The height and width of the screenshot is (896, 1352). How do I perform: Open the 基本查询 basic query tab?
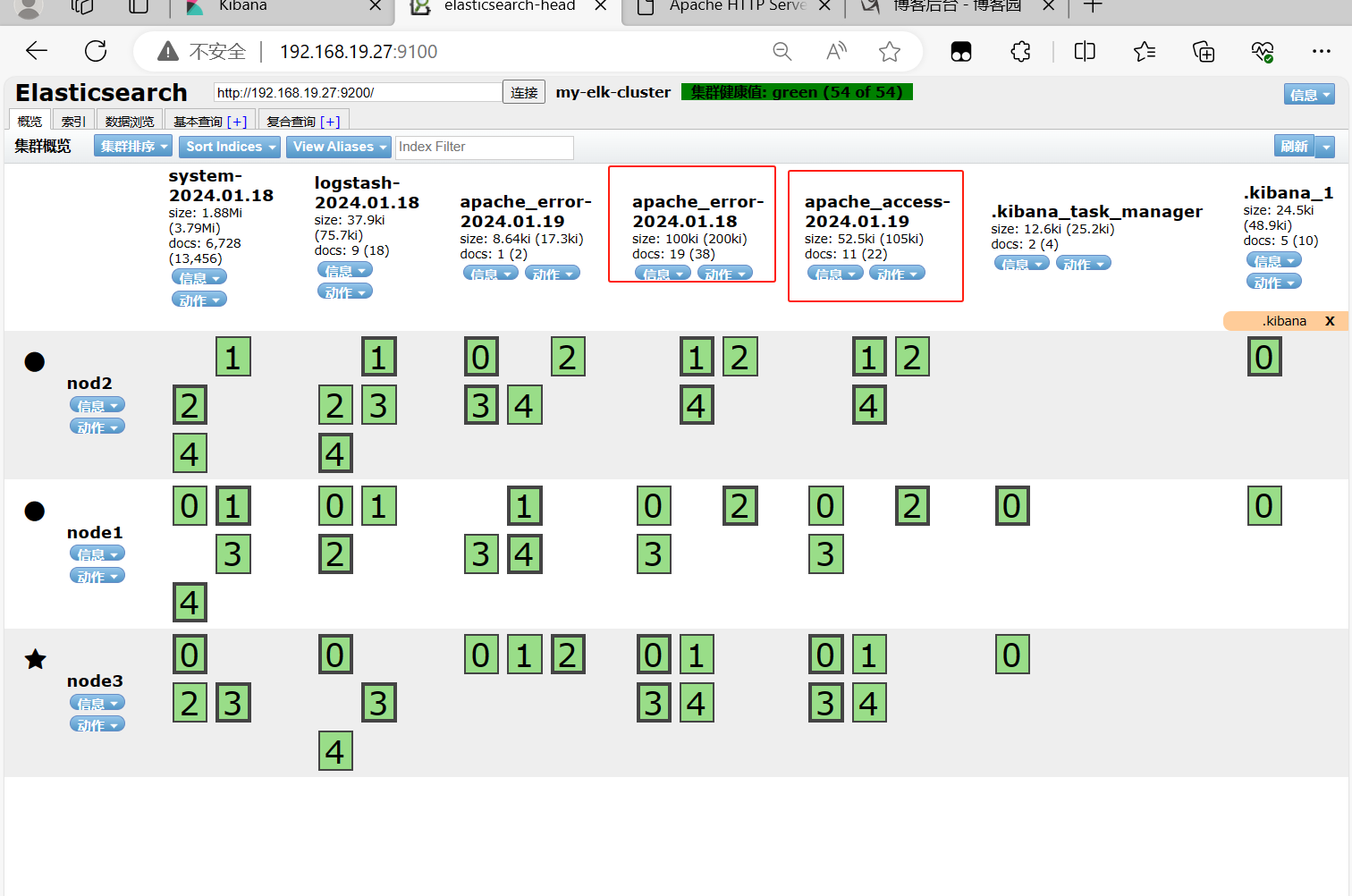coord(210,121)
